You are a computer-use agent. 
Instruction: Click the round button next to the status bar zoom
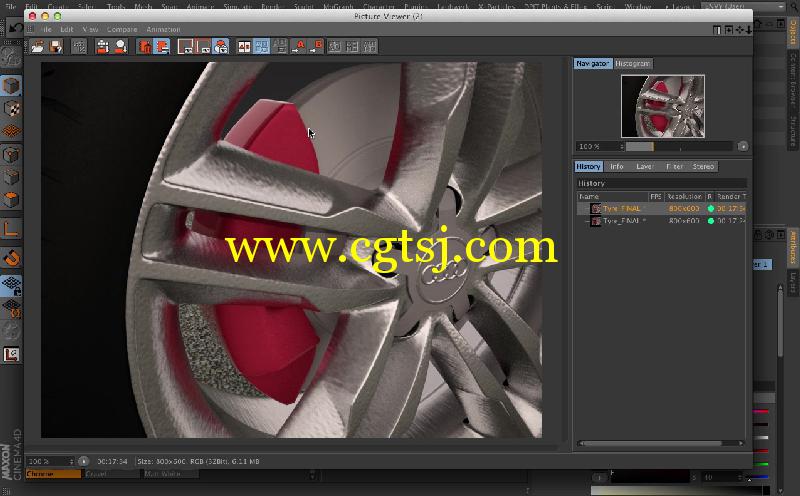click(x=84, y=461)
